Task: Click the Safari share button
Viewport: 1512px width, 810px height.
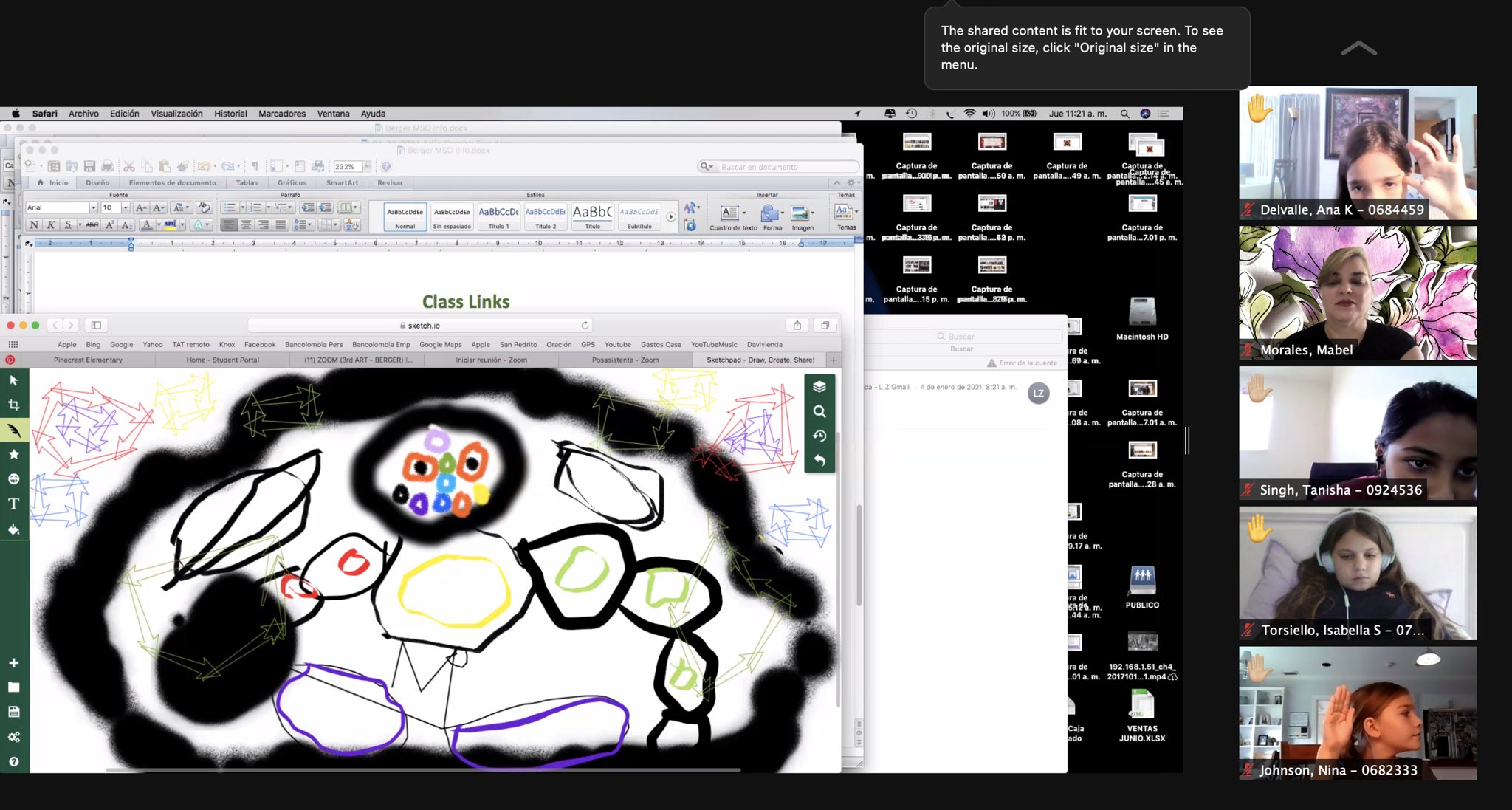Action: (x=797, y=325)
